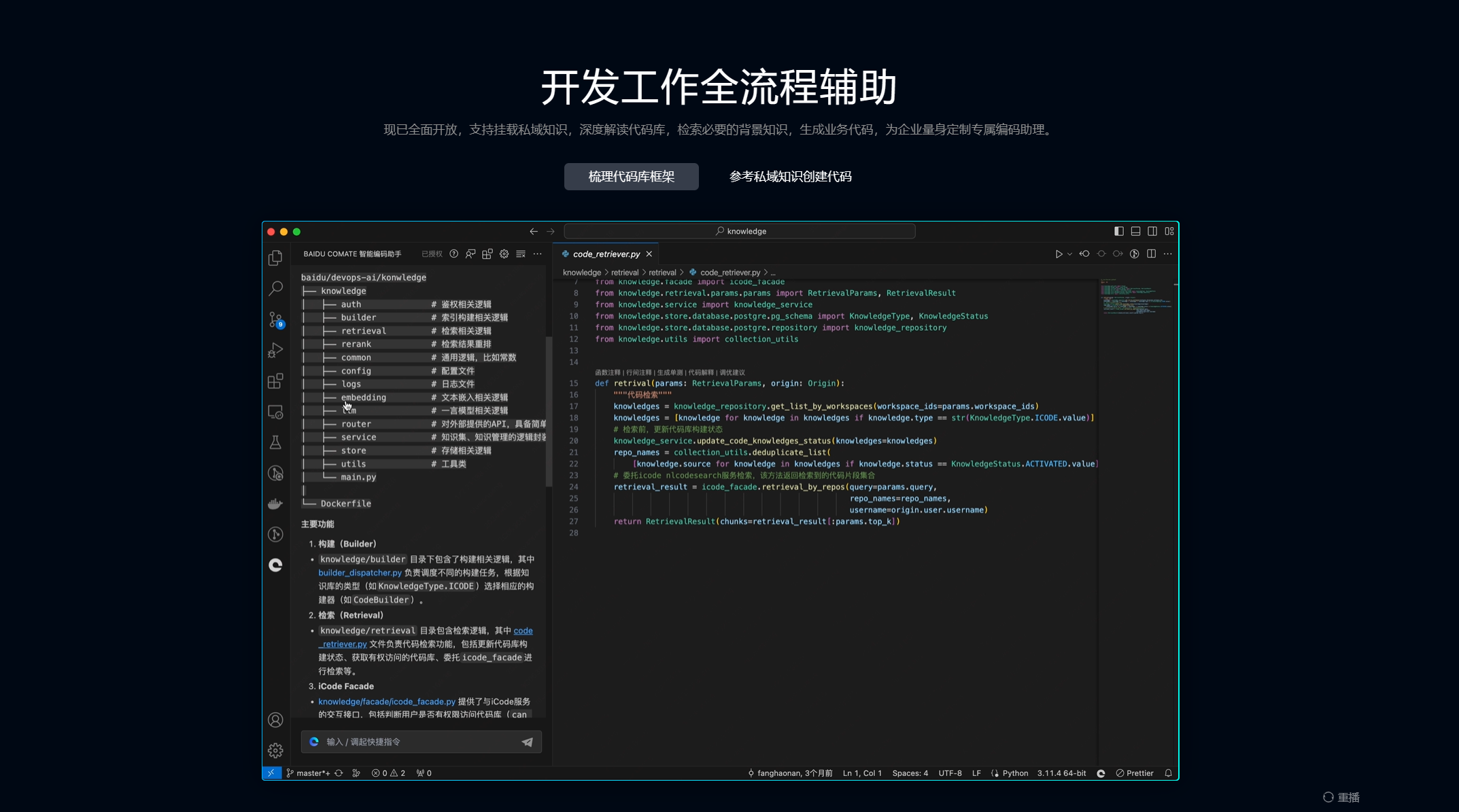The image size is (1459, 812).
Task: Open Source Control view with badge
Action: tap(275, 319)
